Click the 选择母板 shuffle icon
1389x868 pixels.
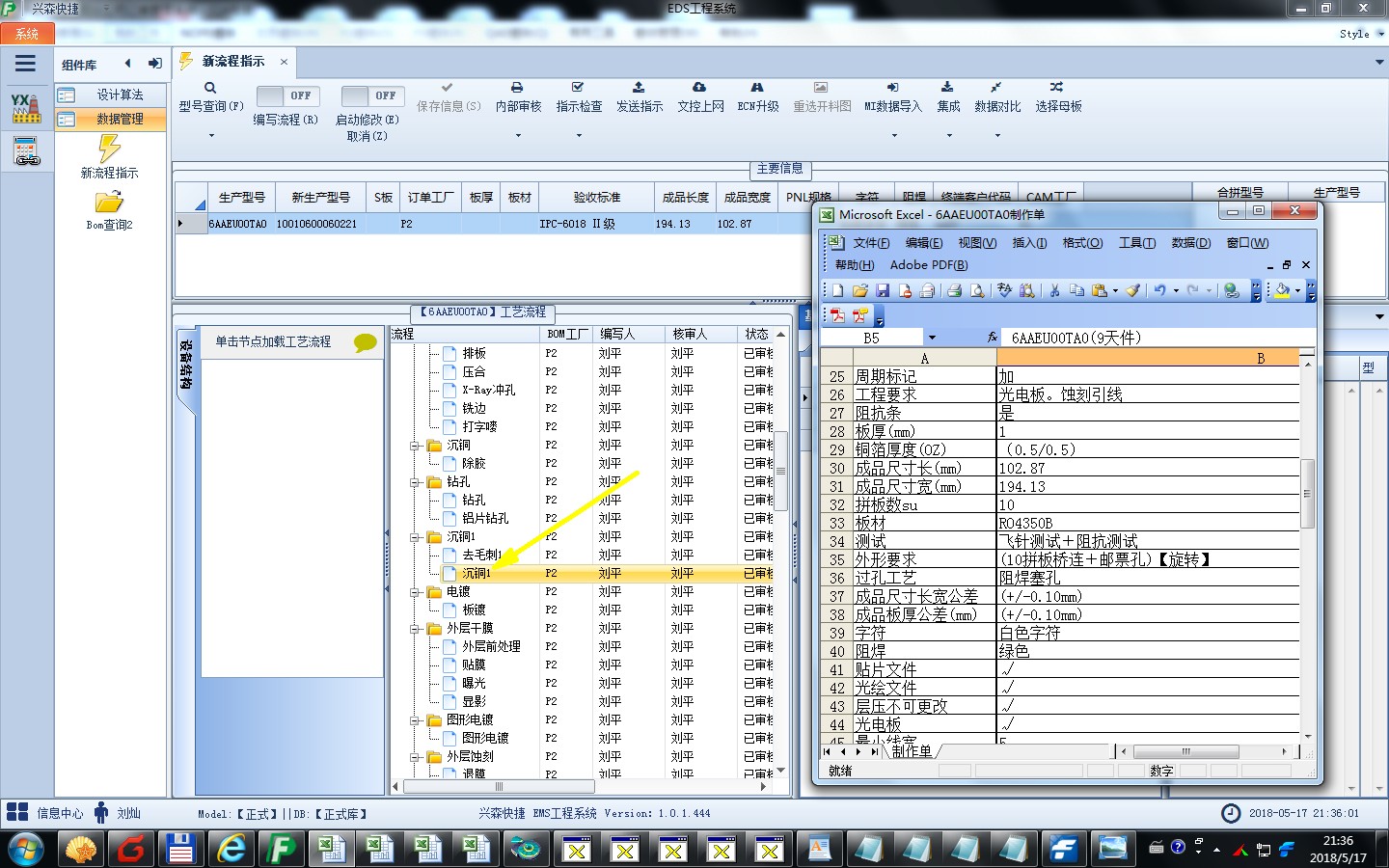pos(1057,88)
